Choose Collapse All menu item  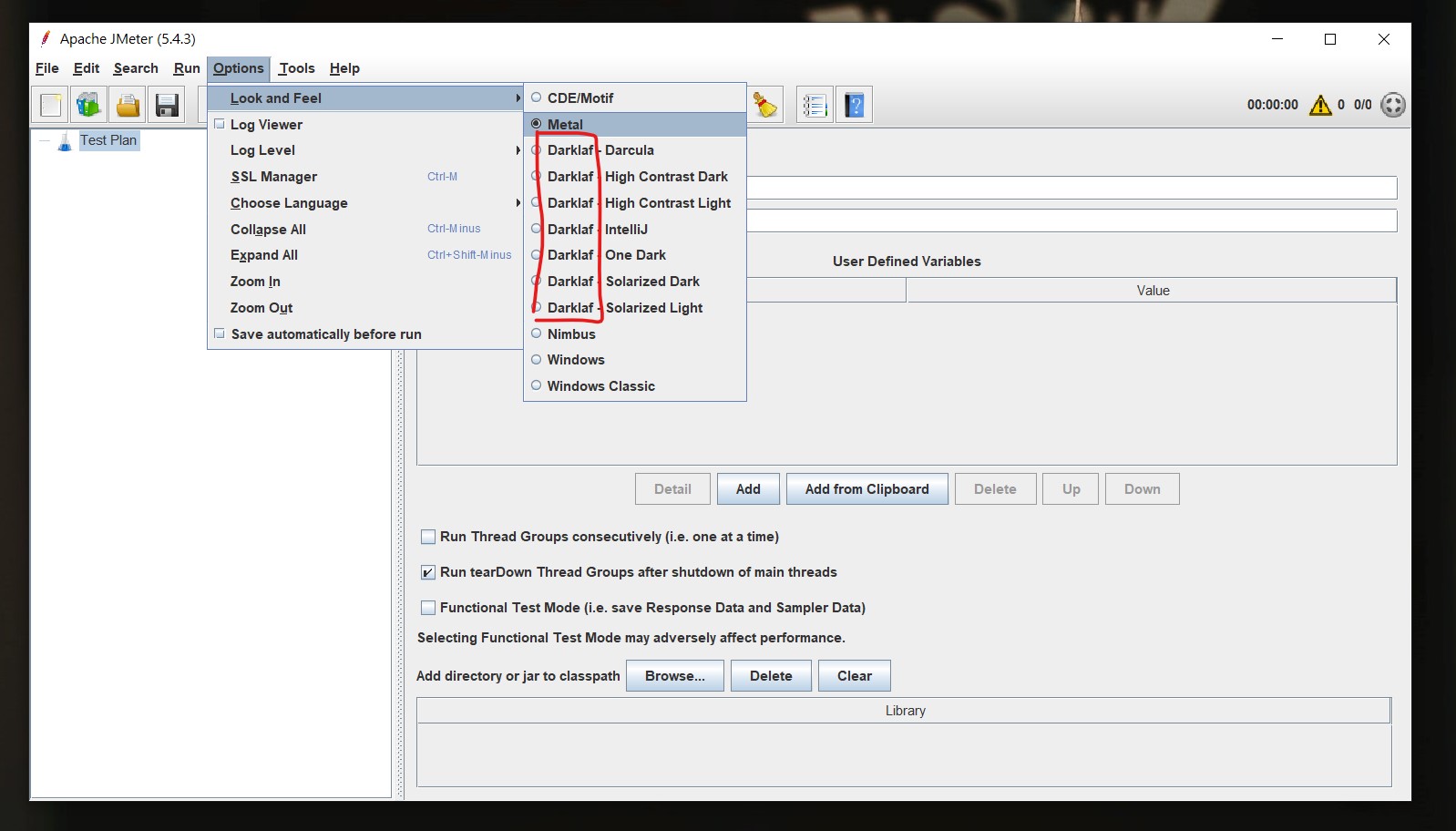click(x=365, y=230)
